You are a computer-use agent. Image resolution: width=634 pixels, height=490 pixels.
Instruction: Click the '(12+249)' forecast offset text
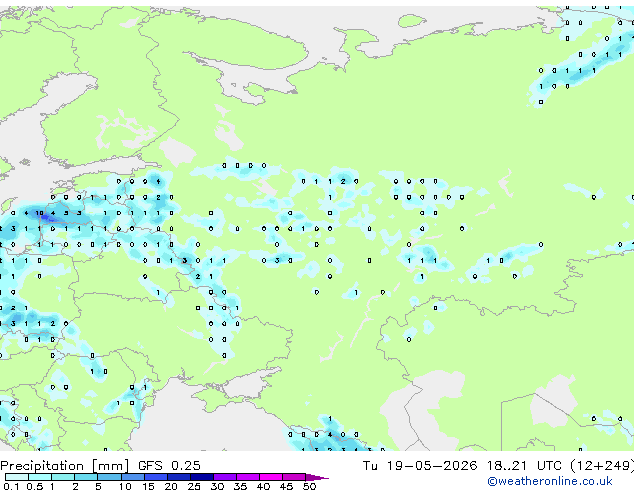602,466
